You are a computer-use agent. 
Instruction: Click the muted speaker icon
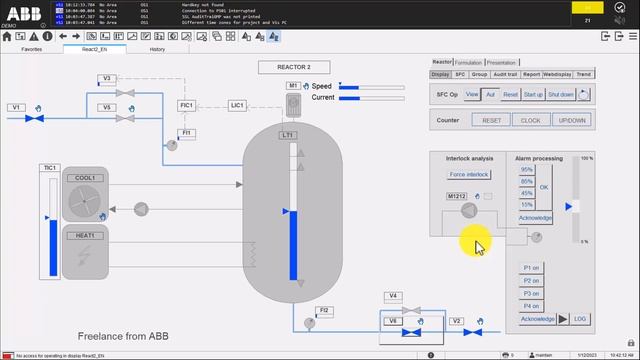[620, 20]
